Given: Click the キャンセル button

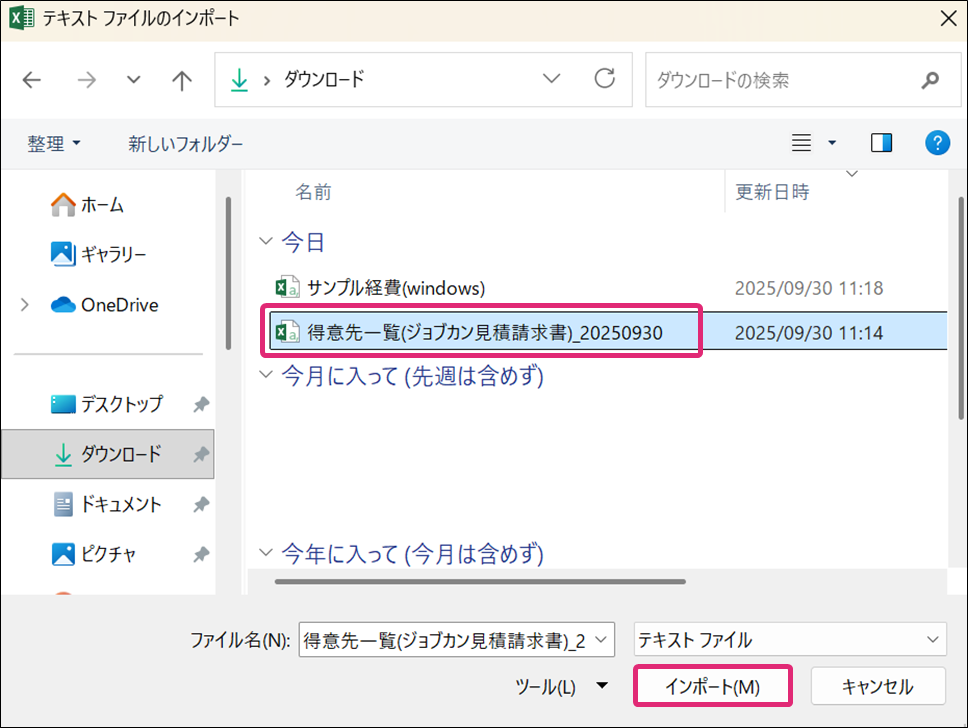Looking at the screenshot, I should 877,687.
